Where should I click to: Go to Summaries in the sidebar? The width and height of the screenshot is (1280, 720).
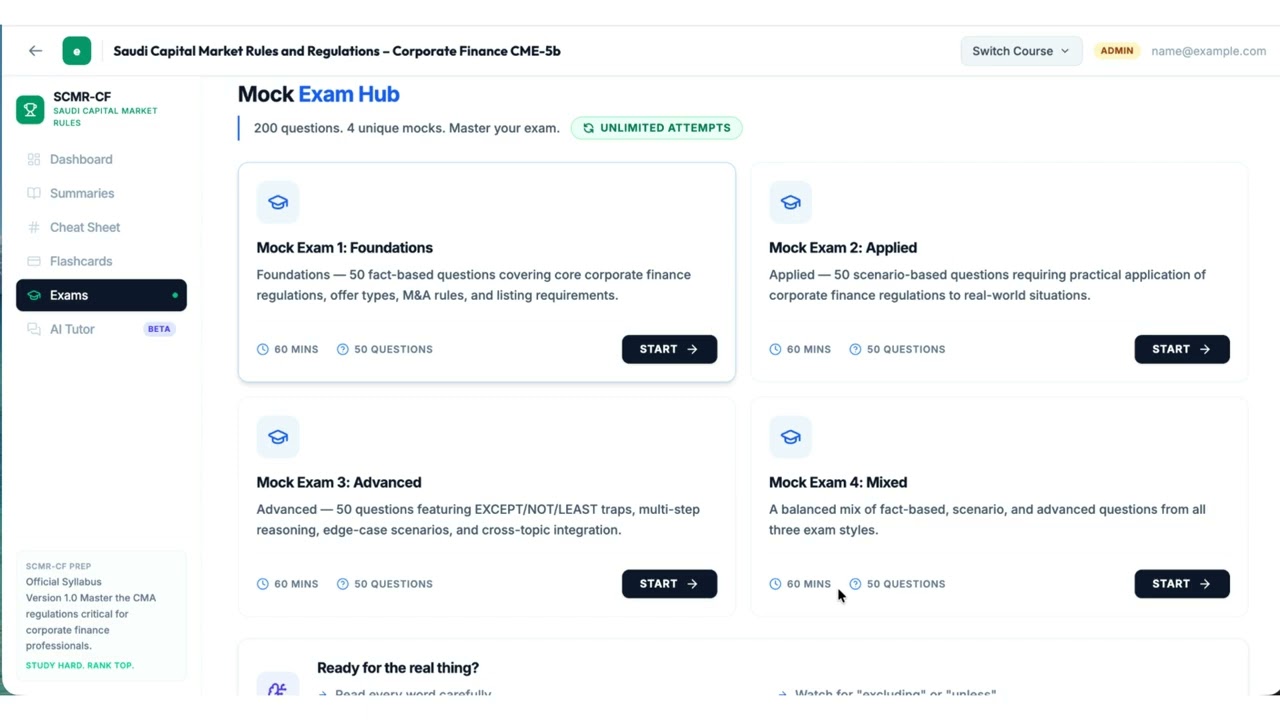coord(82,193)
